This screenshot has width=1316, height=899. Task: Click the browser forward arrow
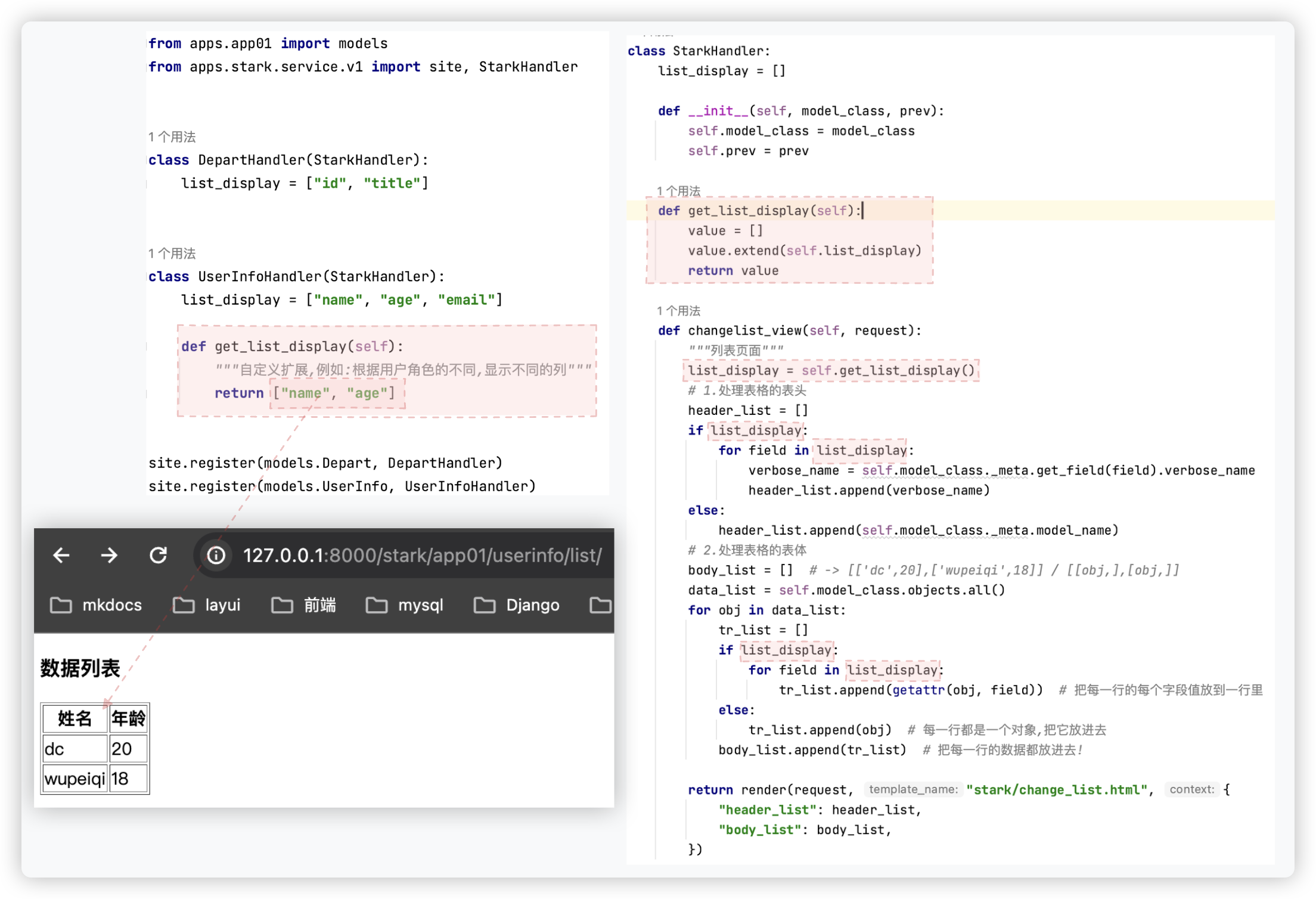coord(109,556)
